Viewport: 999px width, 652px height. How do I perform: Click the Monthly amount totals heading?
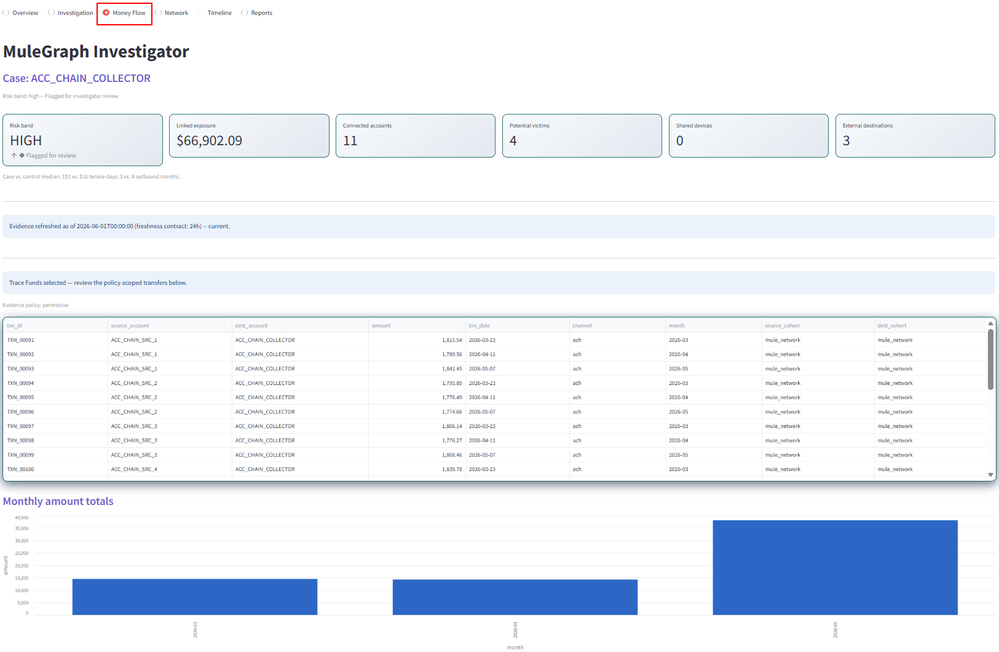[x=58, y=502]
